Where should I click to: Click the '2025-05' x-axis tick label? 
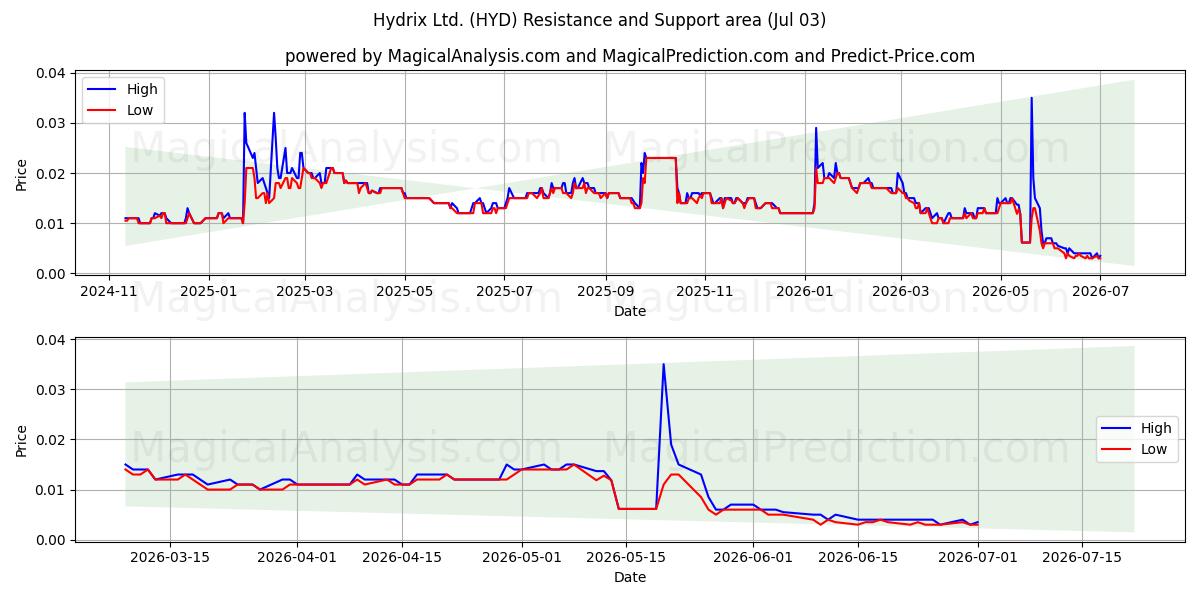405,291
